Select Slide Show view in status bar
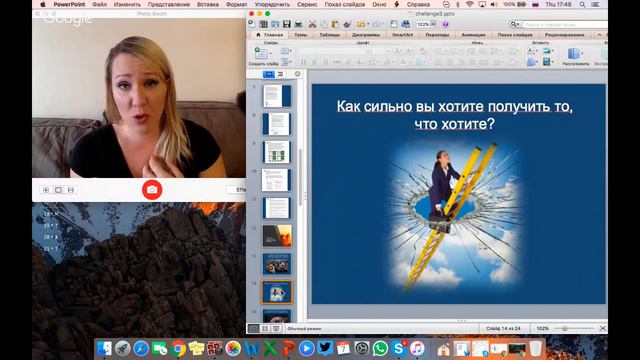The width and height of the screenshot is (640, 360). [276, 329]
